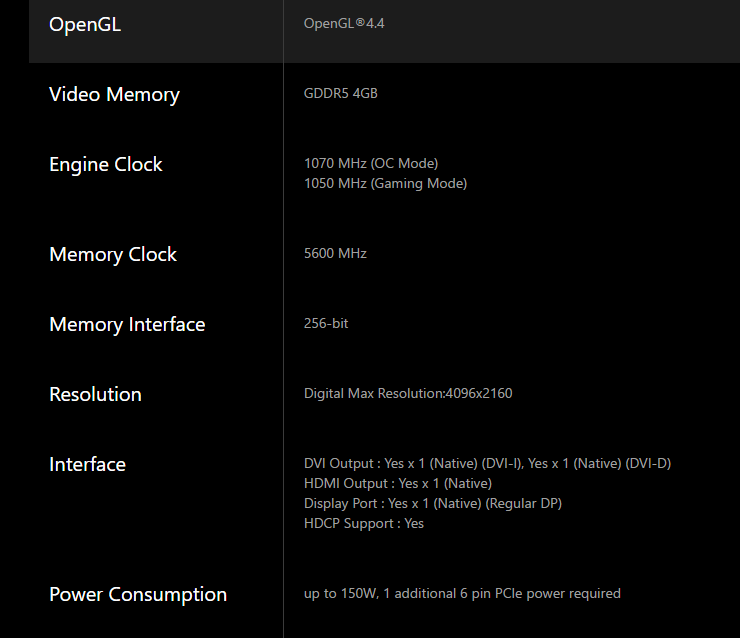Click the Power Consumption label
The width and height of the screenshot is (740, 638).
coord(138,595)
